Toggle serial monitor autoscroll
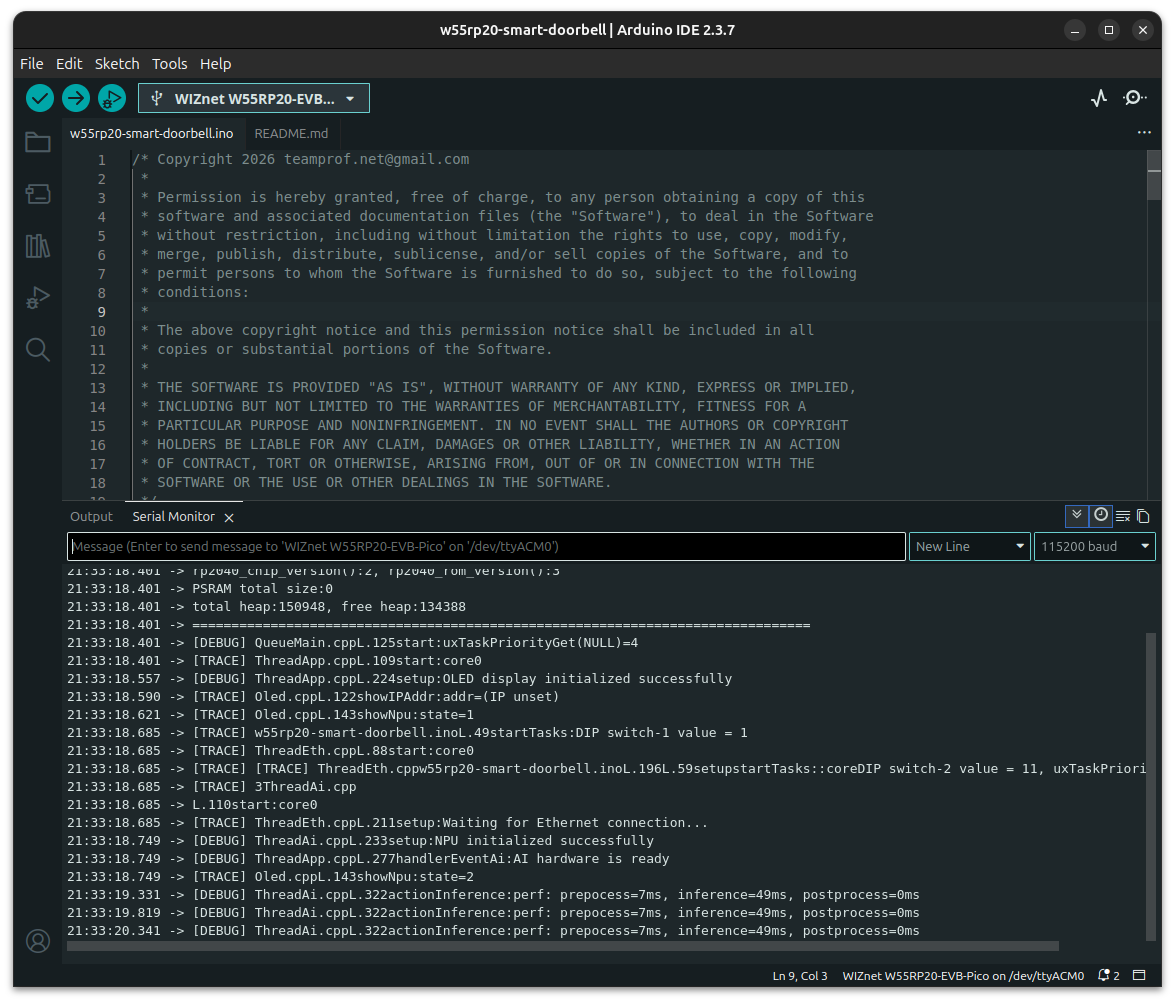This screenshot has height=1003, width=1175. click(x=1077, y=516)
